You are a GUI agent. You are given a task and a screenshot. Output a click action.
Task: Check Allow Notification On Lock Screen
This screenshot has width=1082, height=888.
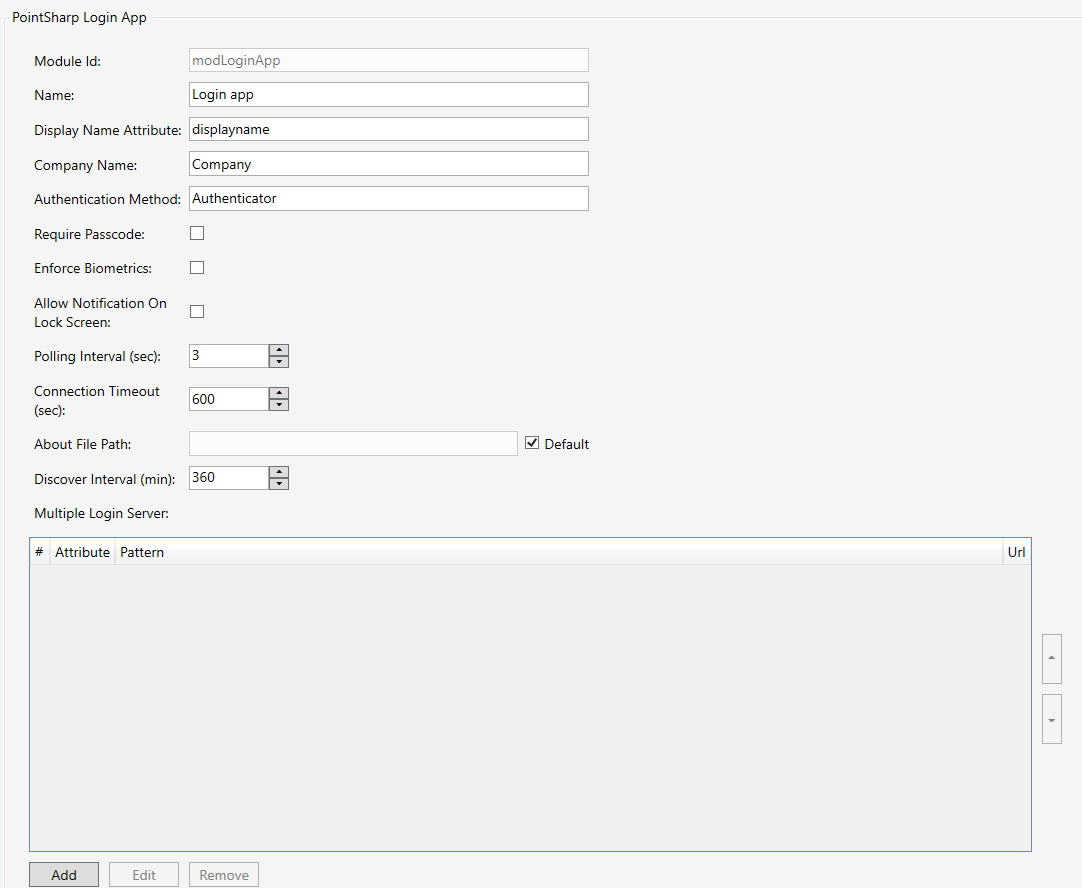point(196,311)
